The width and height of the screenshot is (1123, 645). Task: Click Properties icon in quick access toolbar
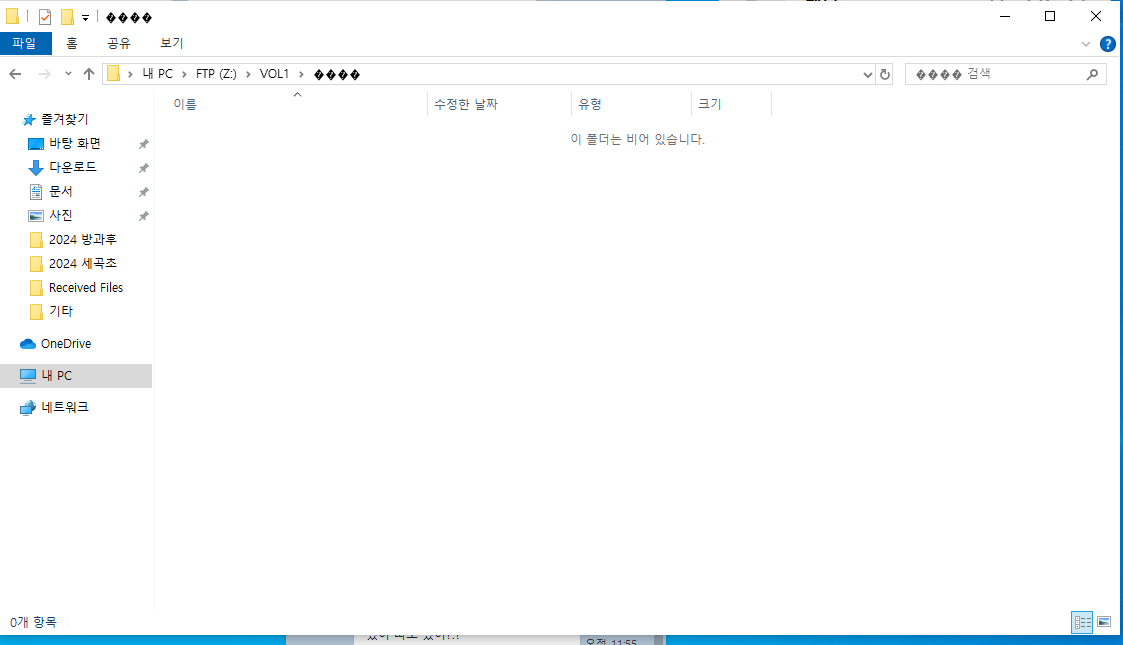tap(45, 16)
